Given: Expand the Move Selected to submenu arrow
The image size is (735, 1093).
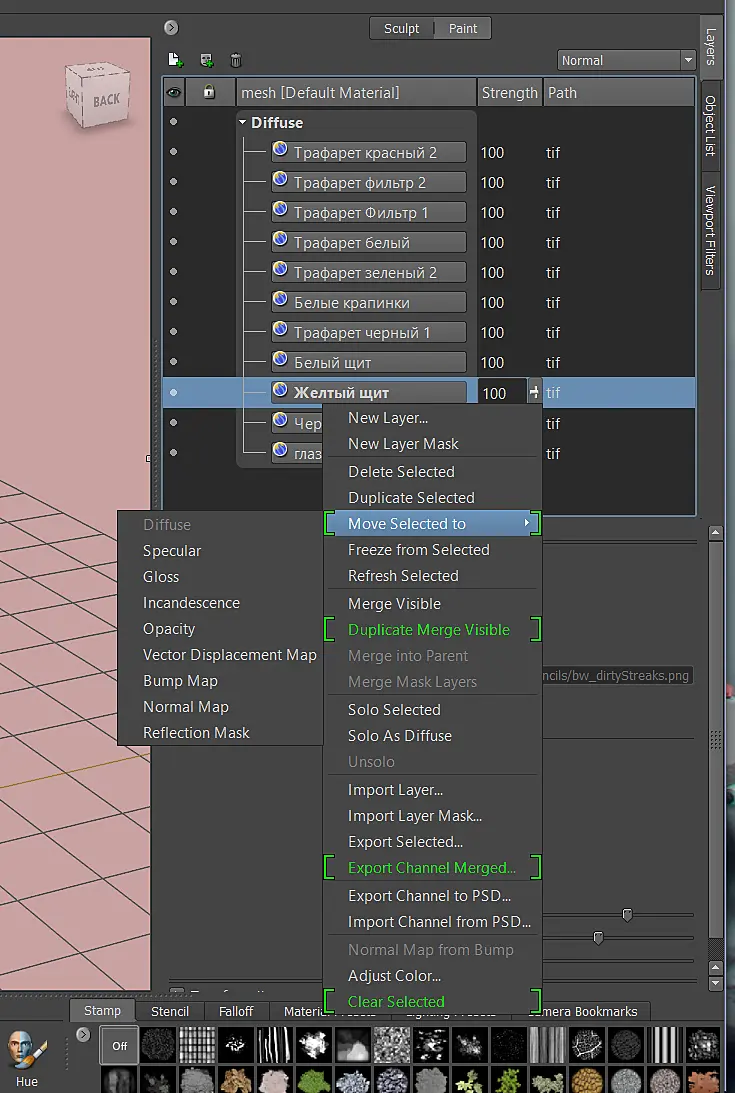Looking at the screenshot, I should coord(527,523).
